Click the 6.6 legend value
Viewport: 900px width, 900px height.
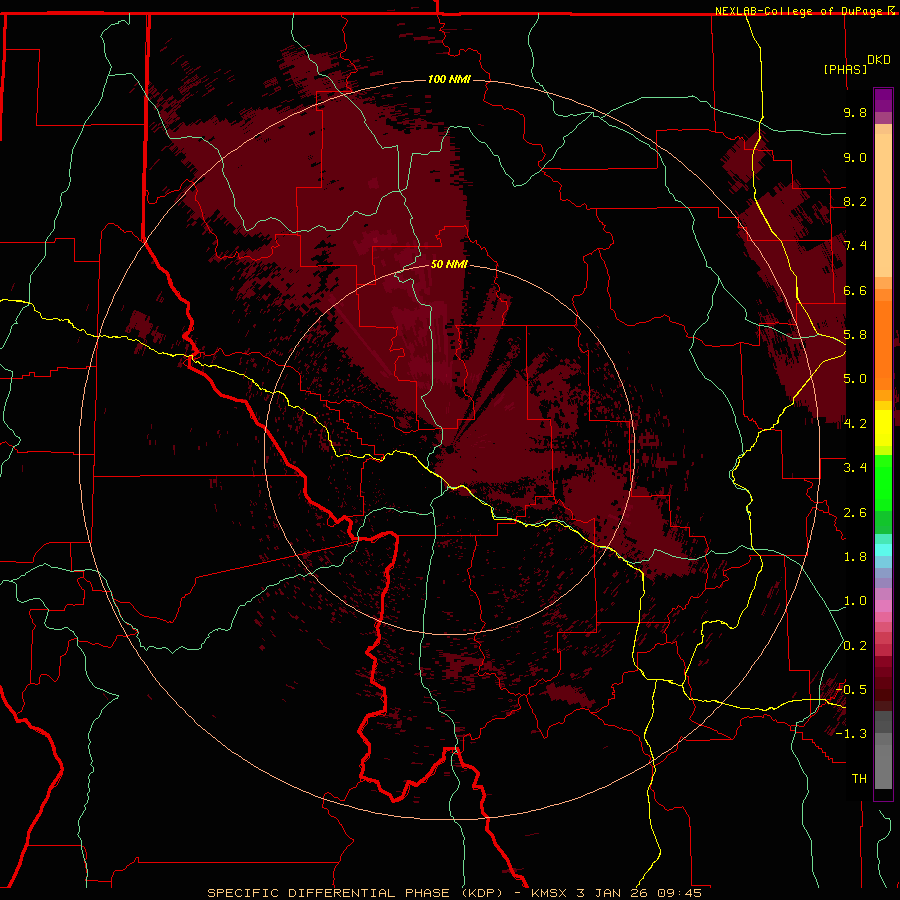[x=855, y=290]
